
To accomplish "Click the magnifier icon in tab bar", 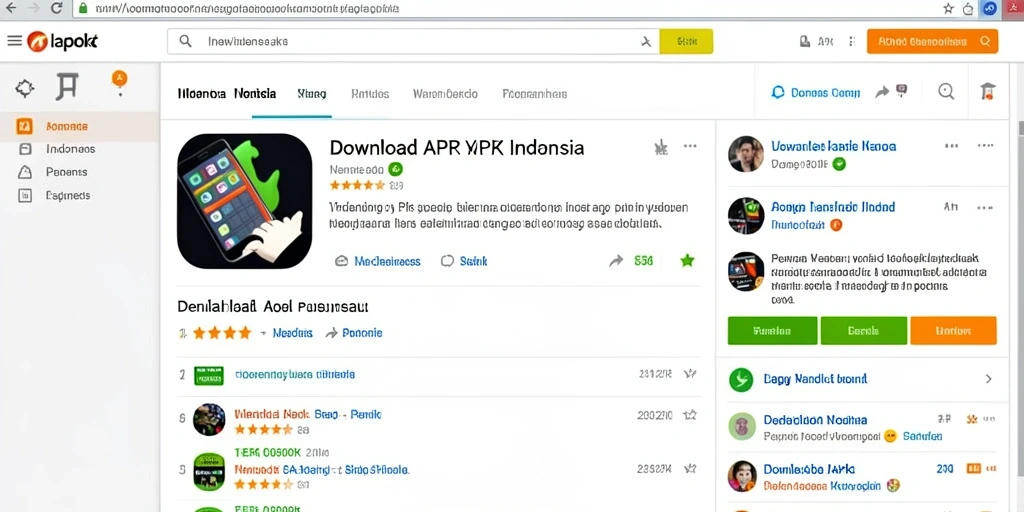I will (x=946, y=91).
